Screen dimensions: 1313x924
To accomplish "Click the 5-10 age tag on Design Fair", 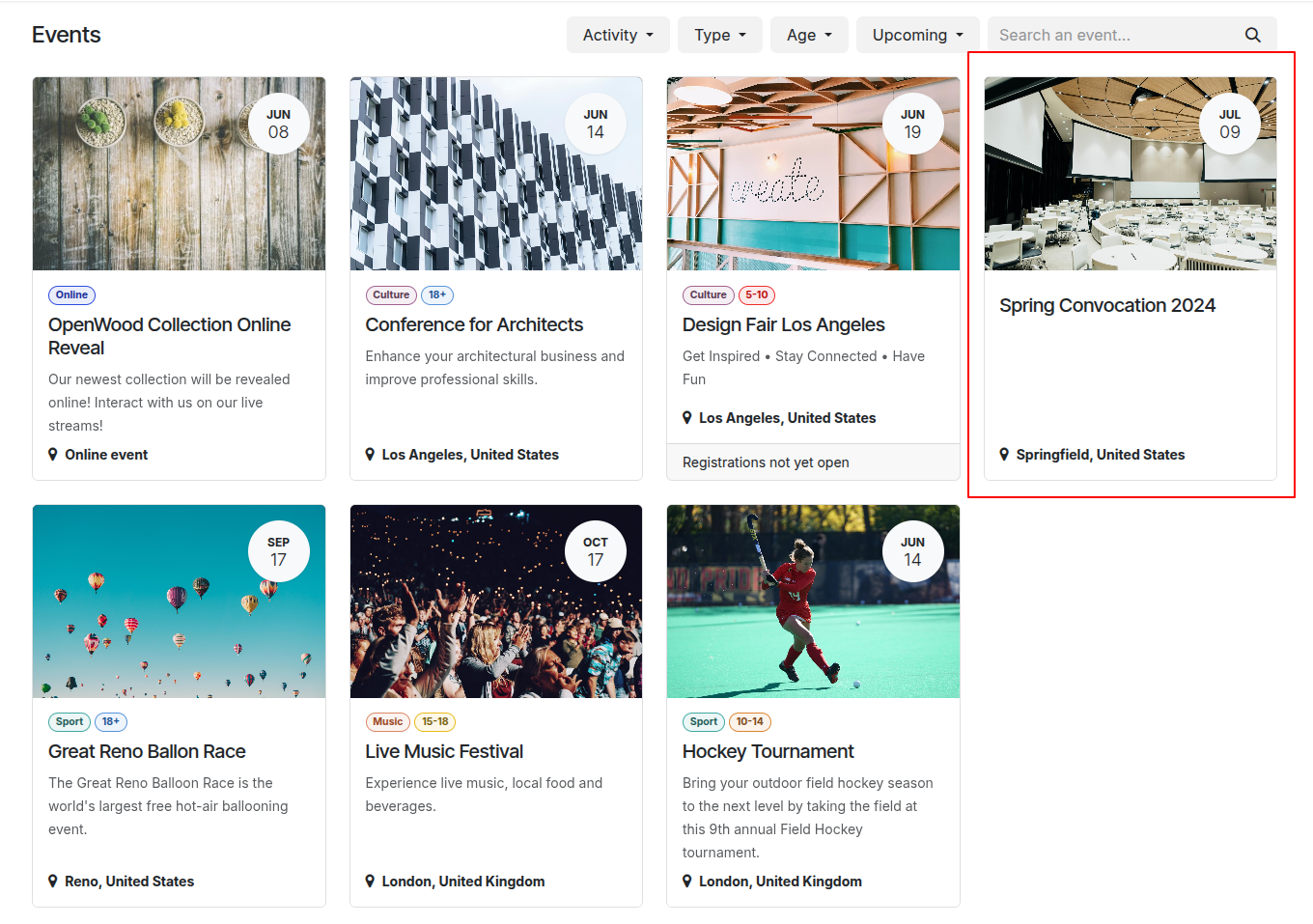I will [757, 295].
